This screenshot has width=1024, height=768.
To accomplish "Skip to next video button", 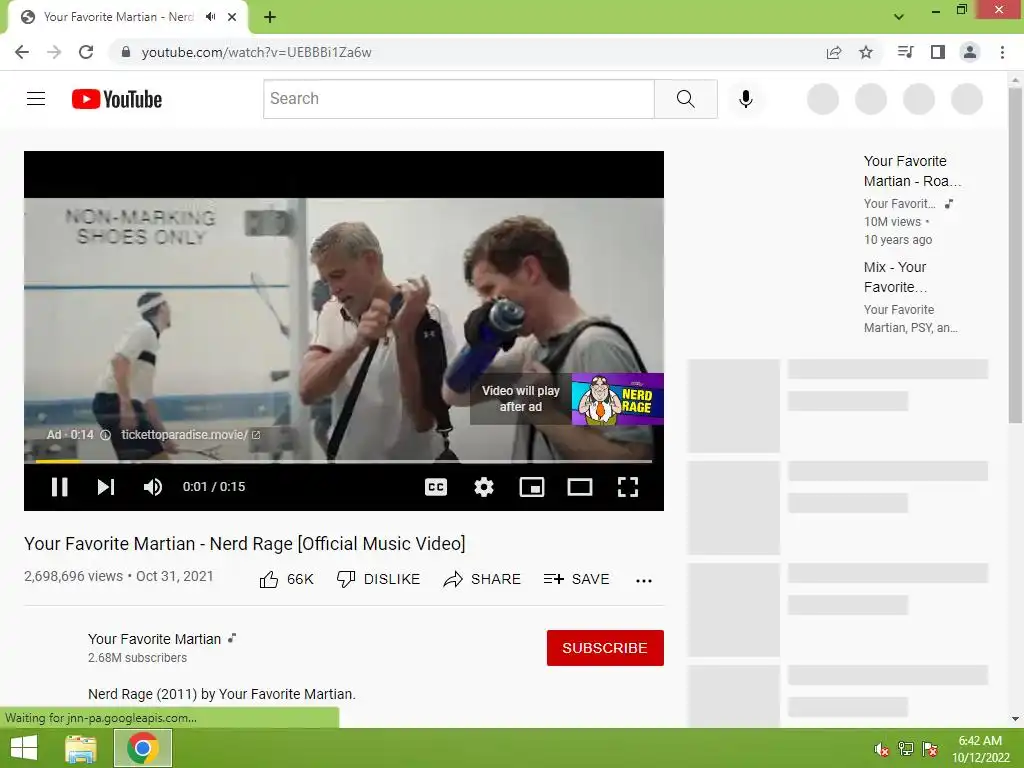I will (106, 487).
